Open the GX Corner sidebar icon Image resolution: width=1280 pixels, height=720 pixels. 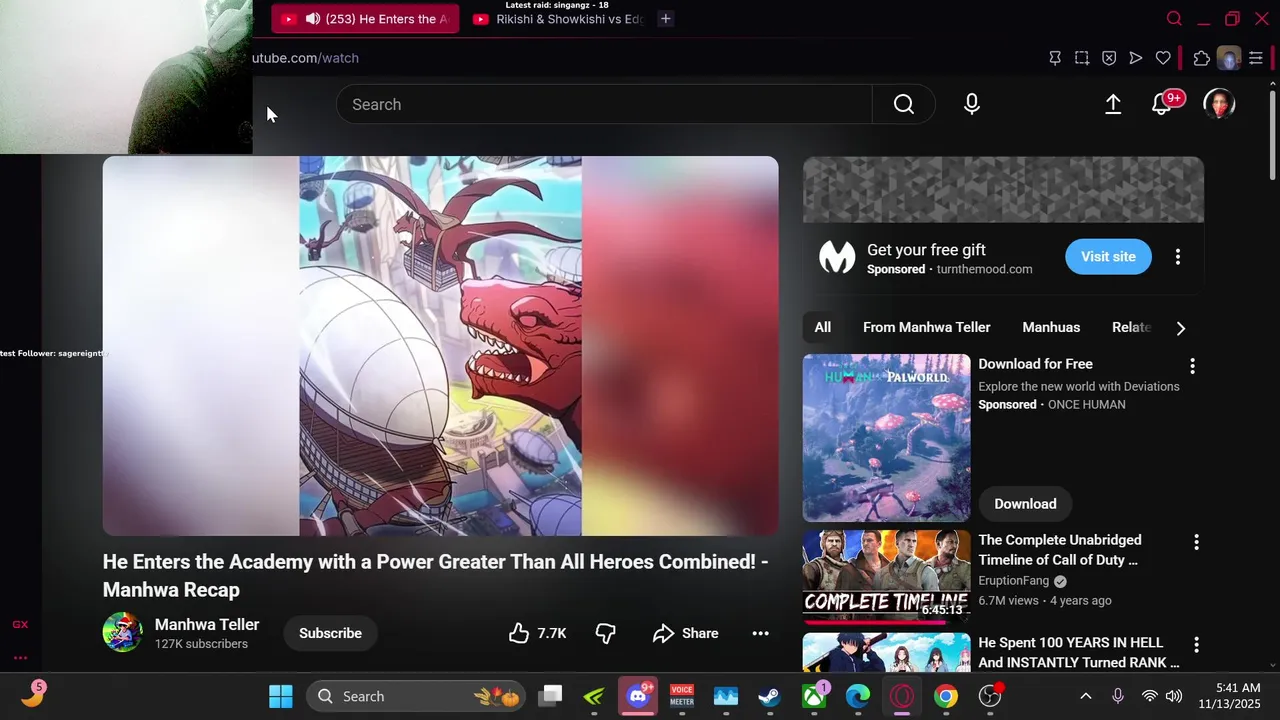pos(20,625)
